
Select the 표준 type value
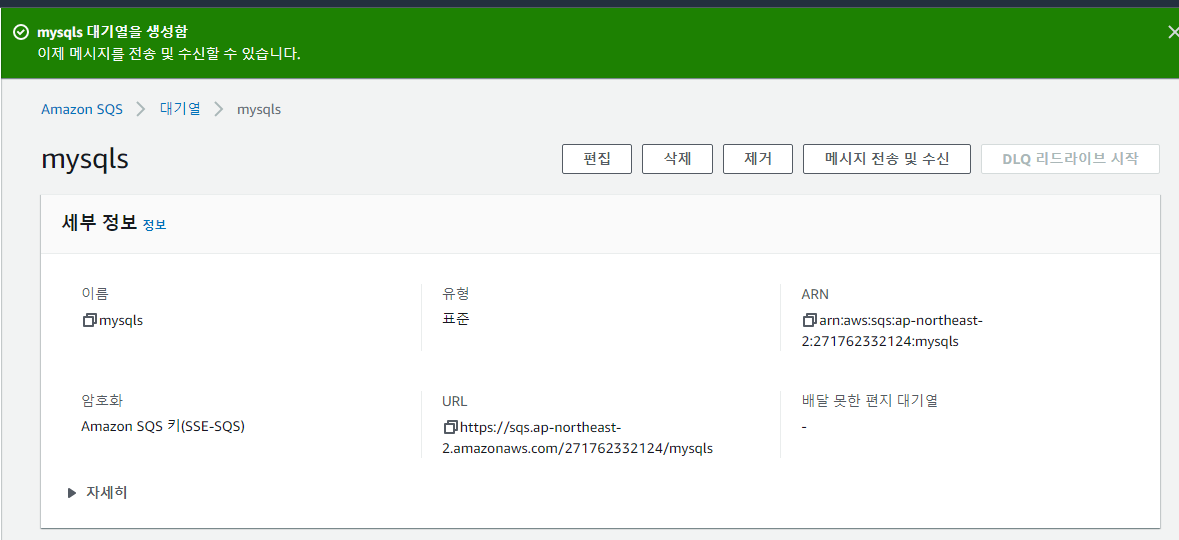point(456,320)
